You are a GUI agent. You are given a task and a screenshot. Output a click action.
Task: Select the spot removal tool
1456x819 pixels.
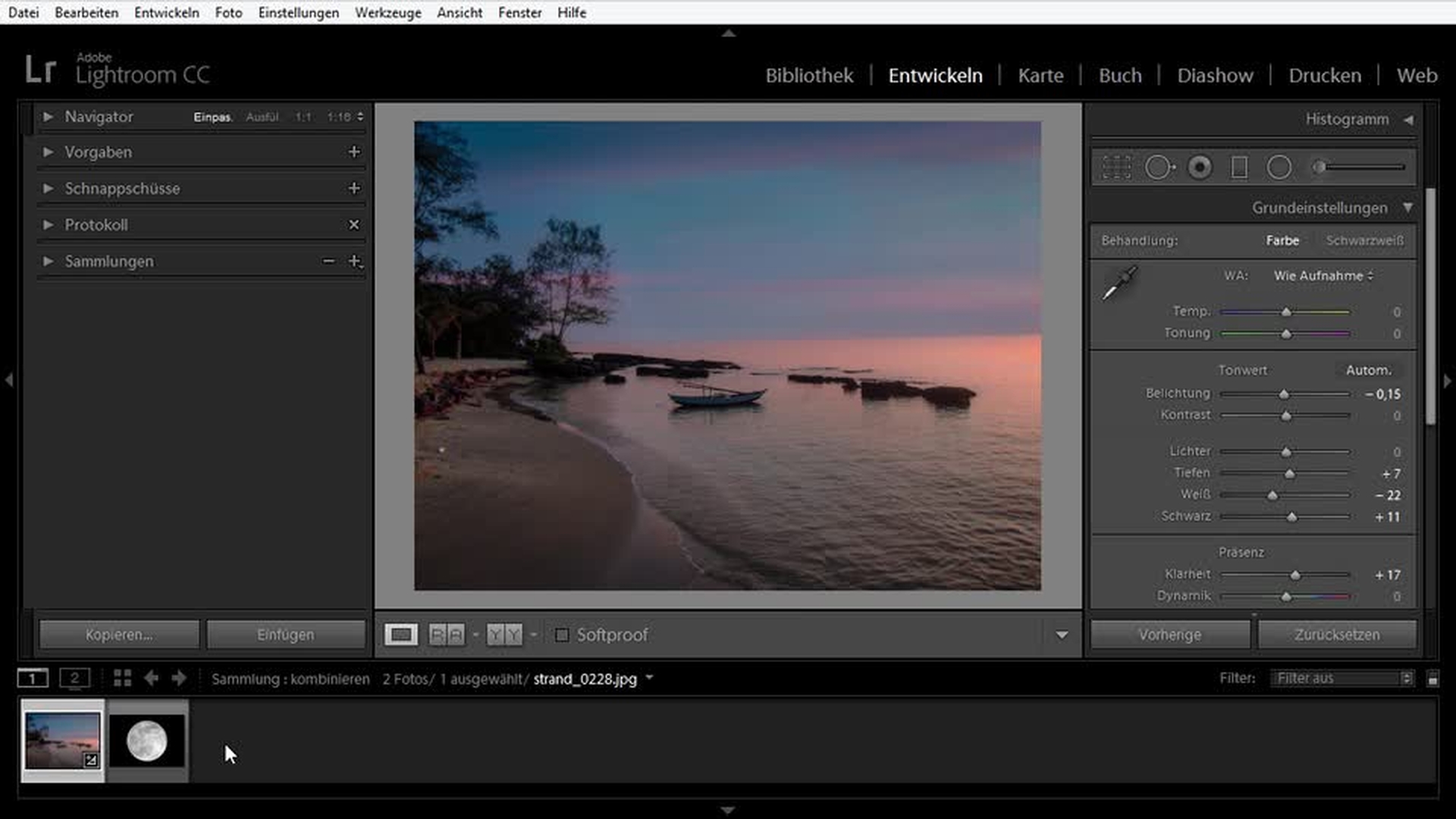tap(1159, 167)
